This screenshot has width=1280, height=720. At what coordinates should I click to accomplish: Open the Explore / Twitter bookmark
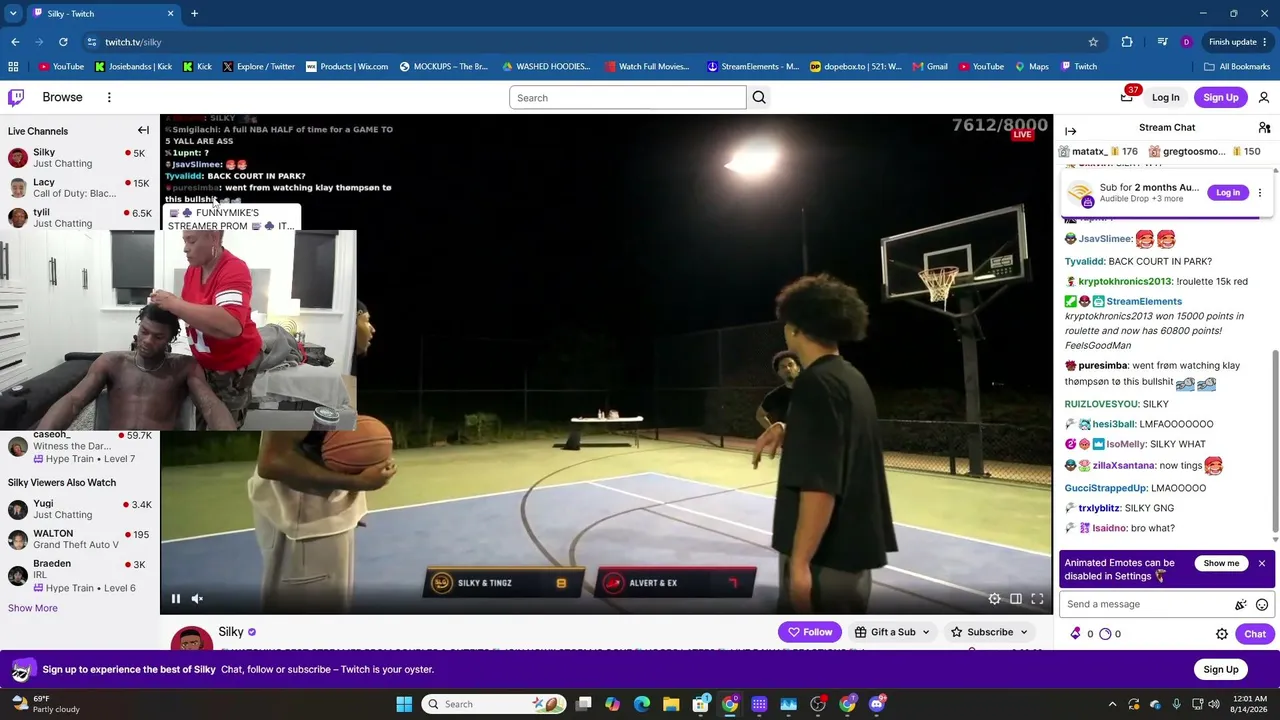pos(258,67)
